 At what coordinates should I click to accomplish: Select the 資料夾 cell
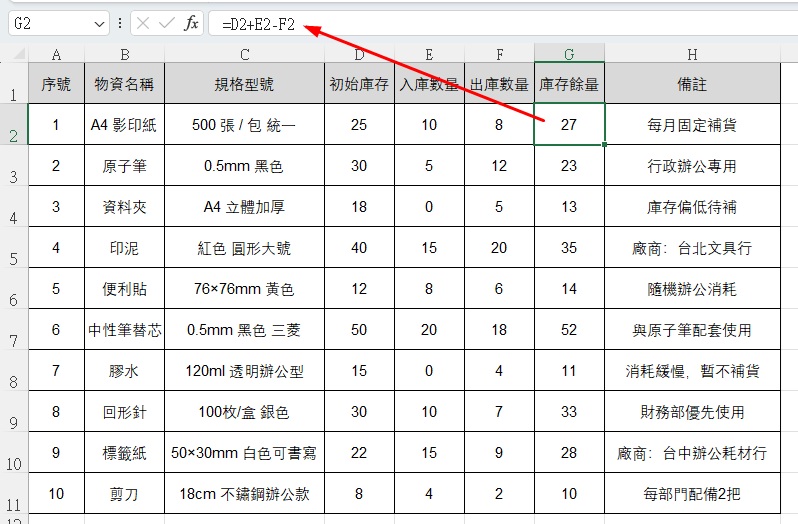click(x=124, y=207)
